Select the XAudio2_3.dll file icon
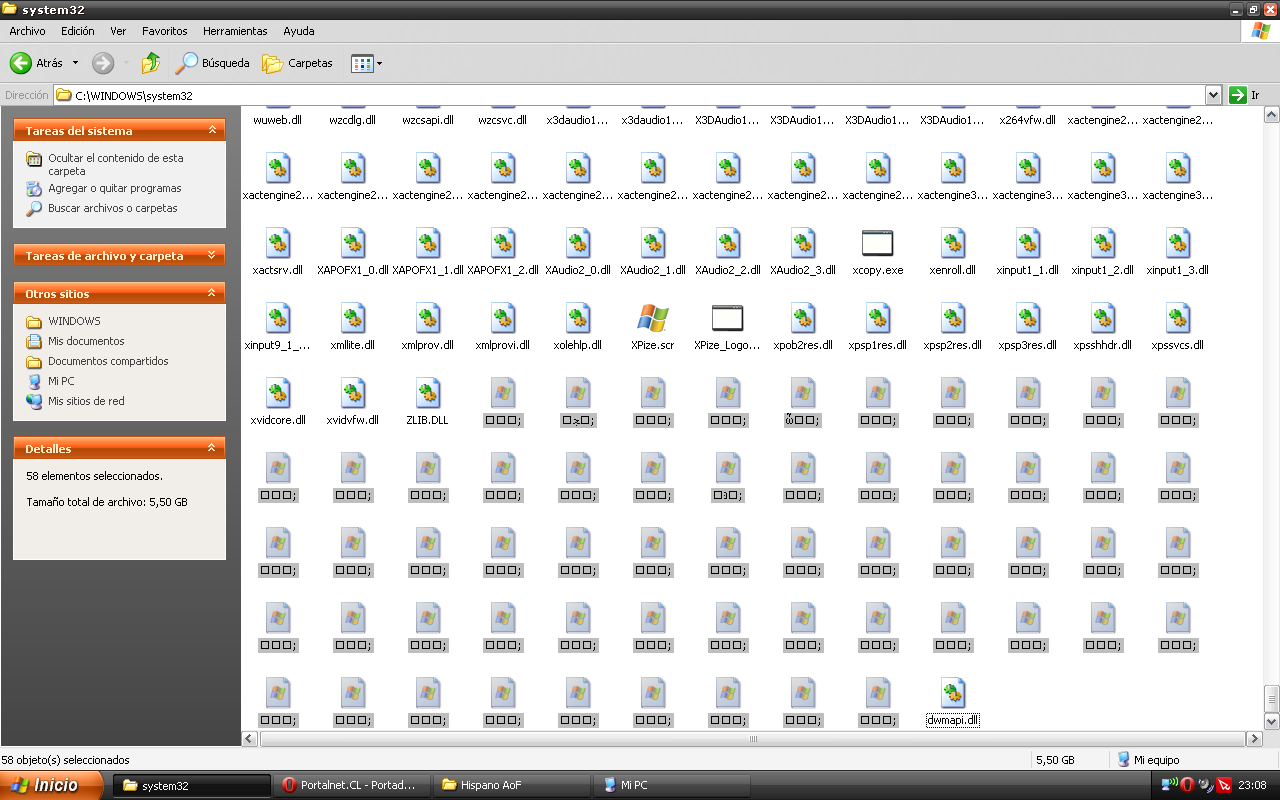Screen dimensions: 1280x800 coord(802,243)
